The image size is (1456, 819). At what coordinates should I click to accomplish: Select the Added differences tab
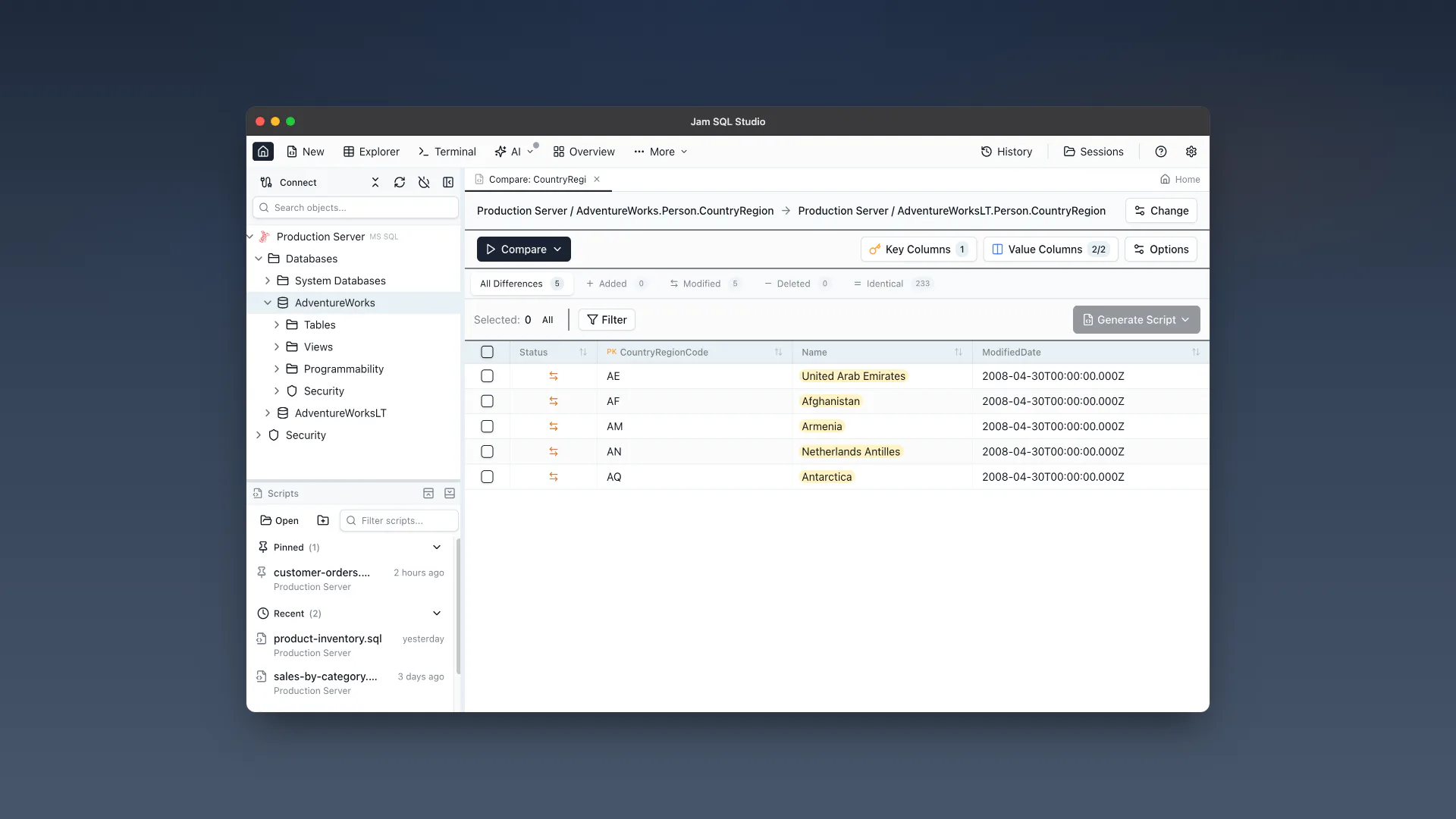click(x=616, y=284)
